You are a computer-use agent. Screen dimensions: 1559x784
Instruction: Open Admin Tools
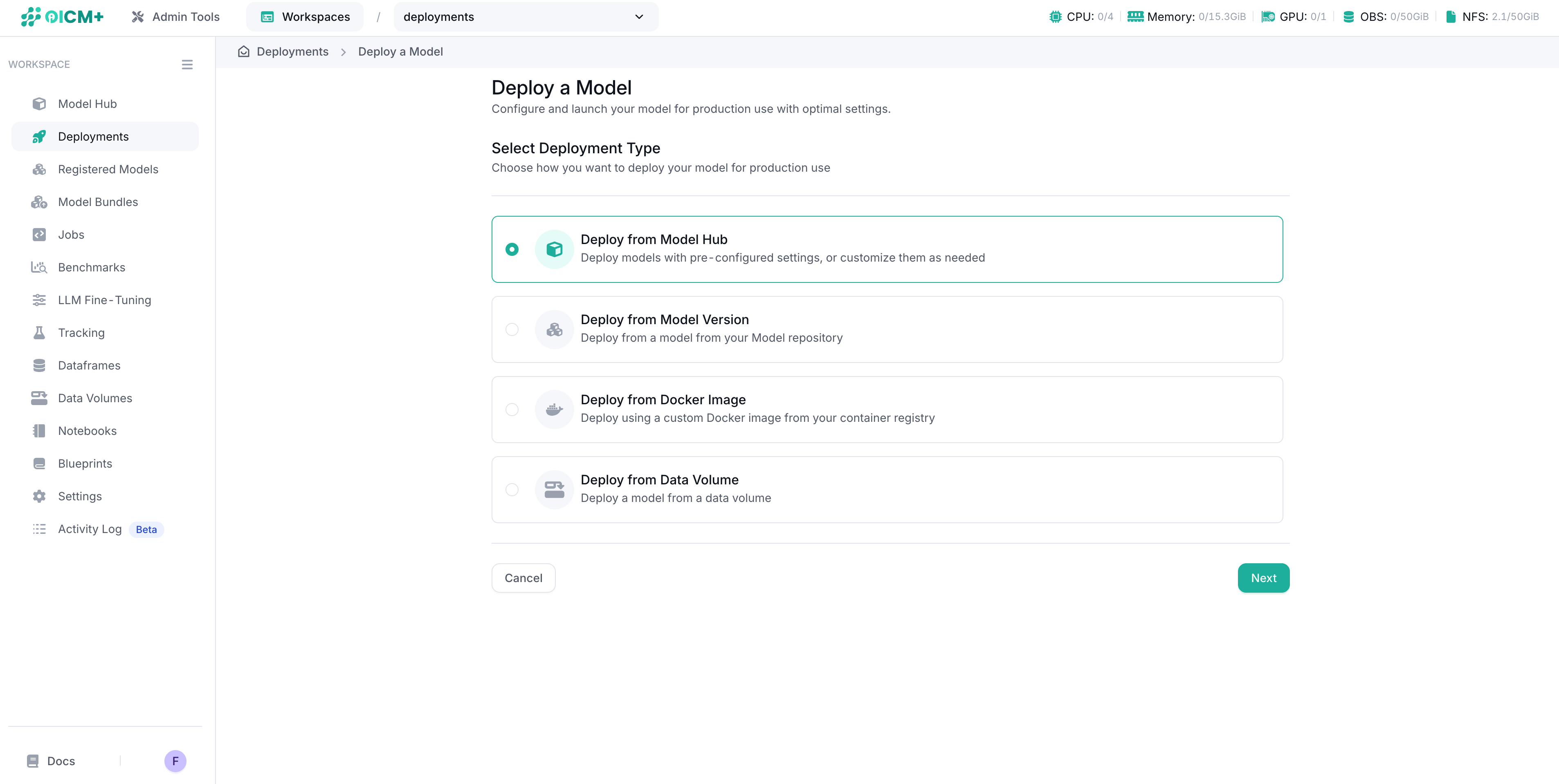click(x=175, y=16)
